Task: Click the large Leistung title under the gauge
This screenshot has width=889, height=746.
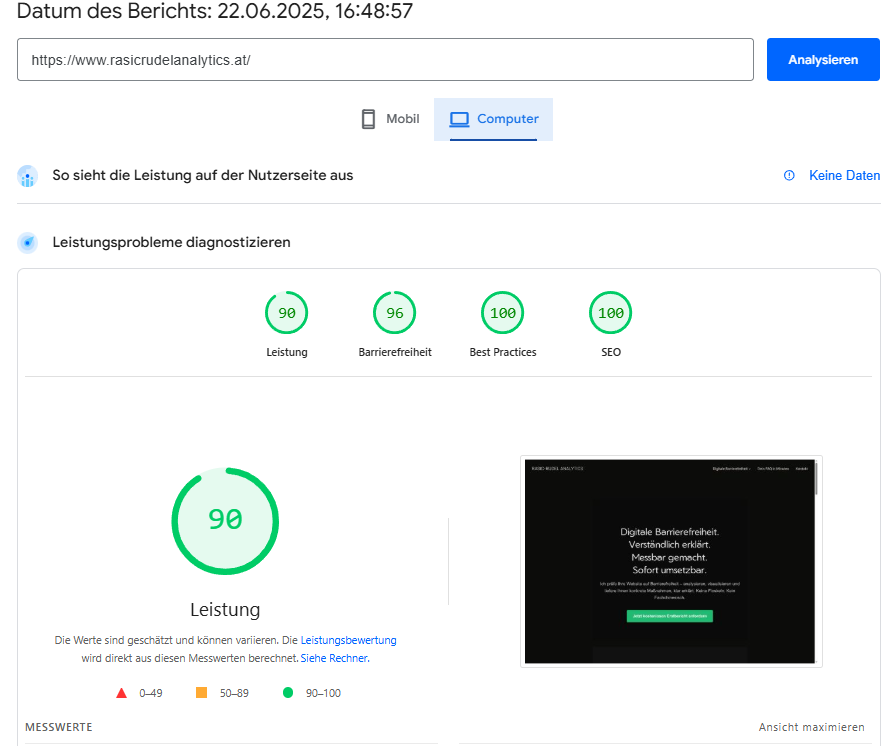Action: 225,609
